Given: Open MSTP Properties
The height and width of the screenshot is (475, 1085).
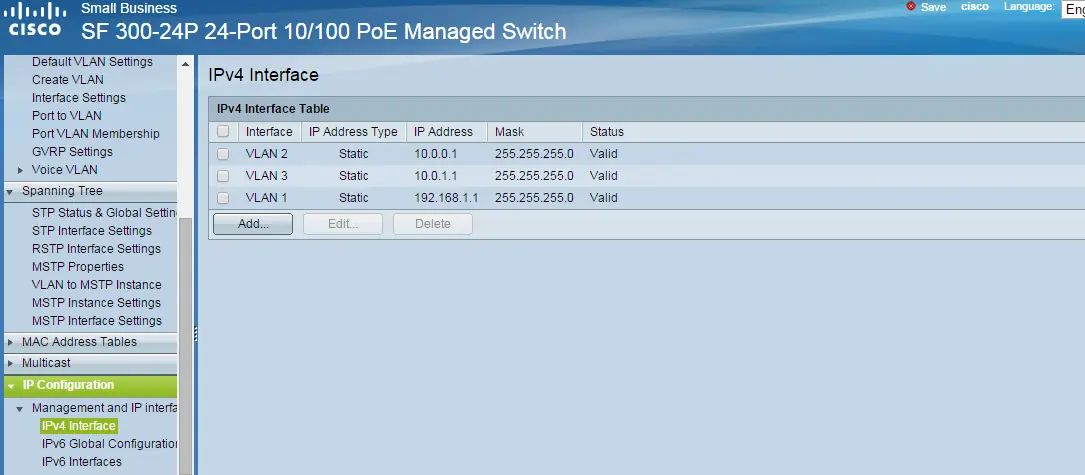Looking at the screenshot, I should click(x=78, y=267).
